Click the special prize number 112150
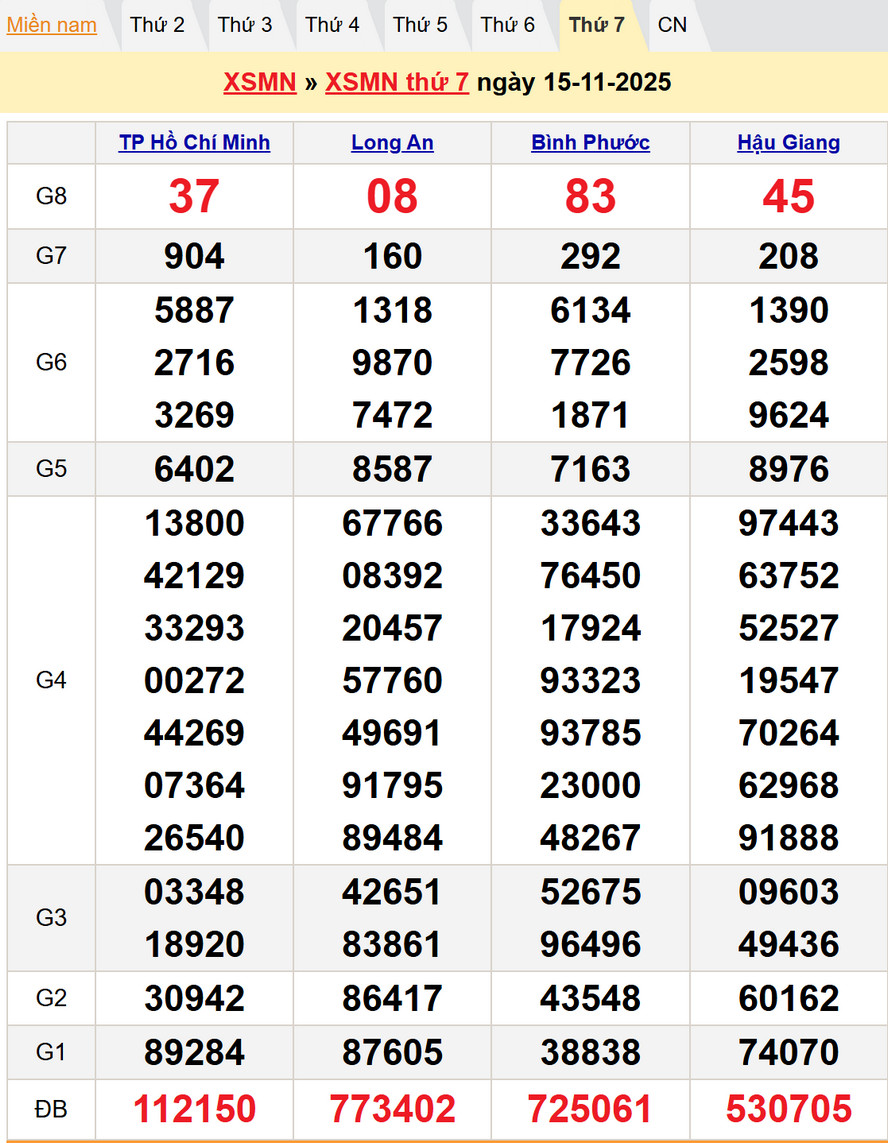Image resolution: width=888 pixels, height=1143 pixels. click(194, 1108)
